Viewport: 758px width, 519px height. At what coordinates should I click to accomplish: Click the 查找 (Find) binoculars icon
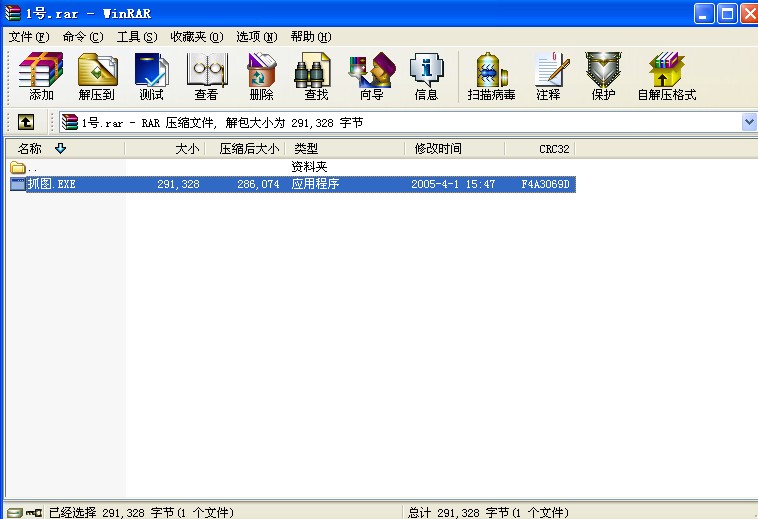(x=316, y=76)
